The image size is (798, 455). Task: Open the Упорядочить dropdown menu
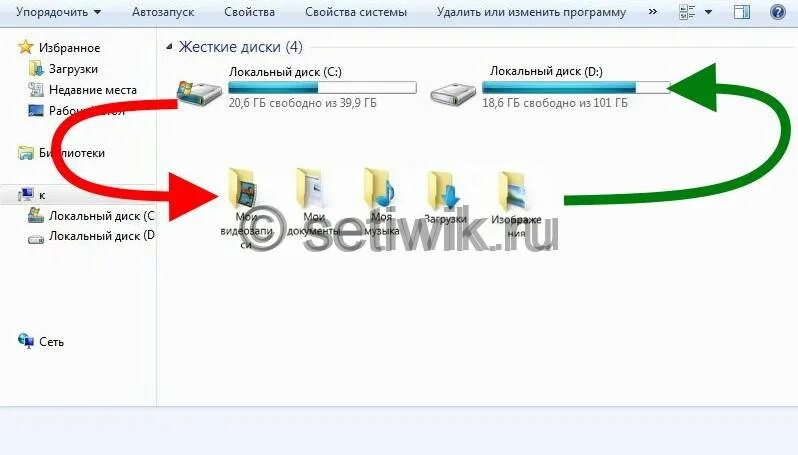coord(58,12)
